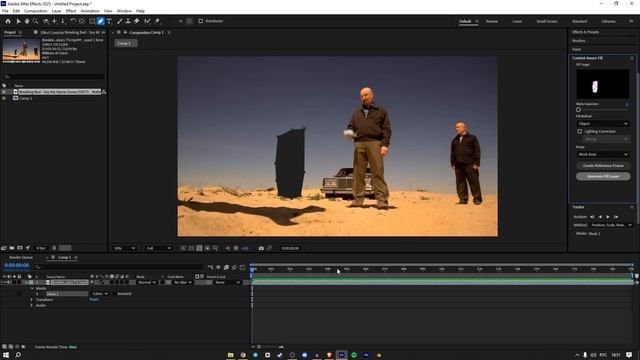This screenshot has height=360, width=640.
Task: Toggle the RotoBezier checkbox
Action: tap(200, 21)
